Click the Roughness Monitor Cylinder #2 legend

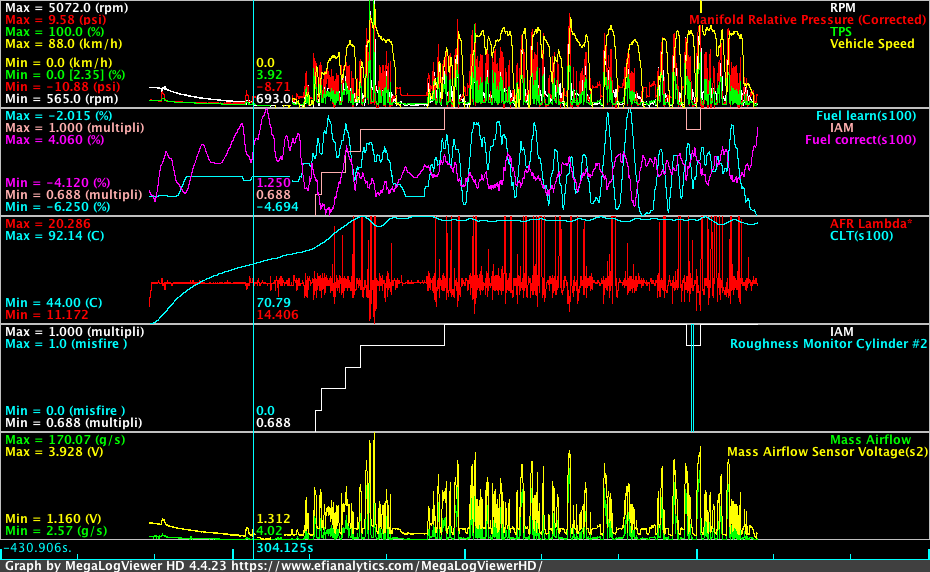tap(828, 344)
